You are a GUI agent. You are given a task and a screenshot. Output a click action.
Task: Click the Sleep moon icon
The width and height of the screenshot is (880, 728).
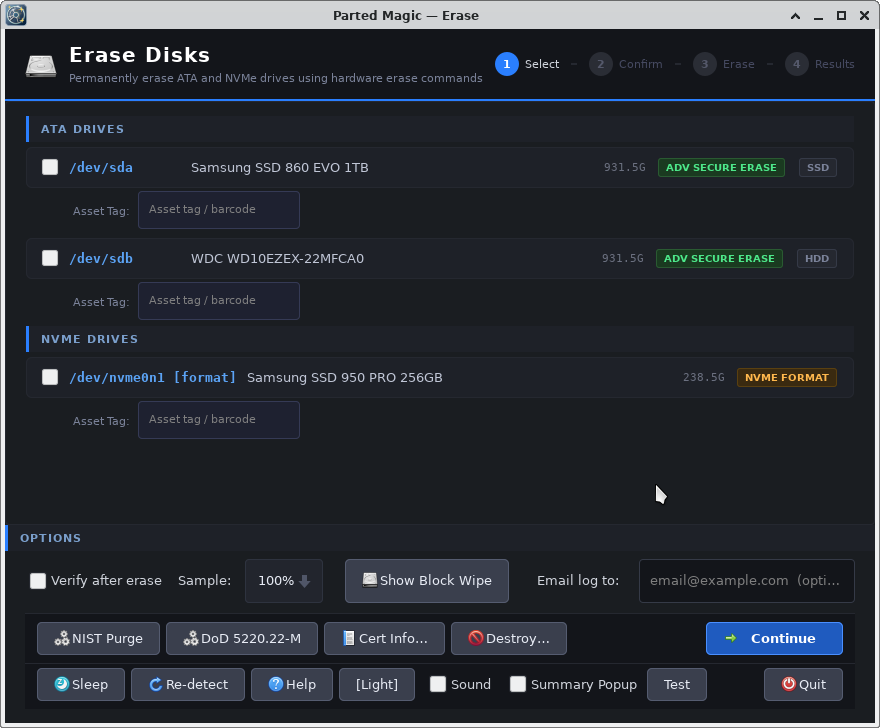pos(62,684)
